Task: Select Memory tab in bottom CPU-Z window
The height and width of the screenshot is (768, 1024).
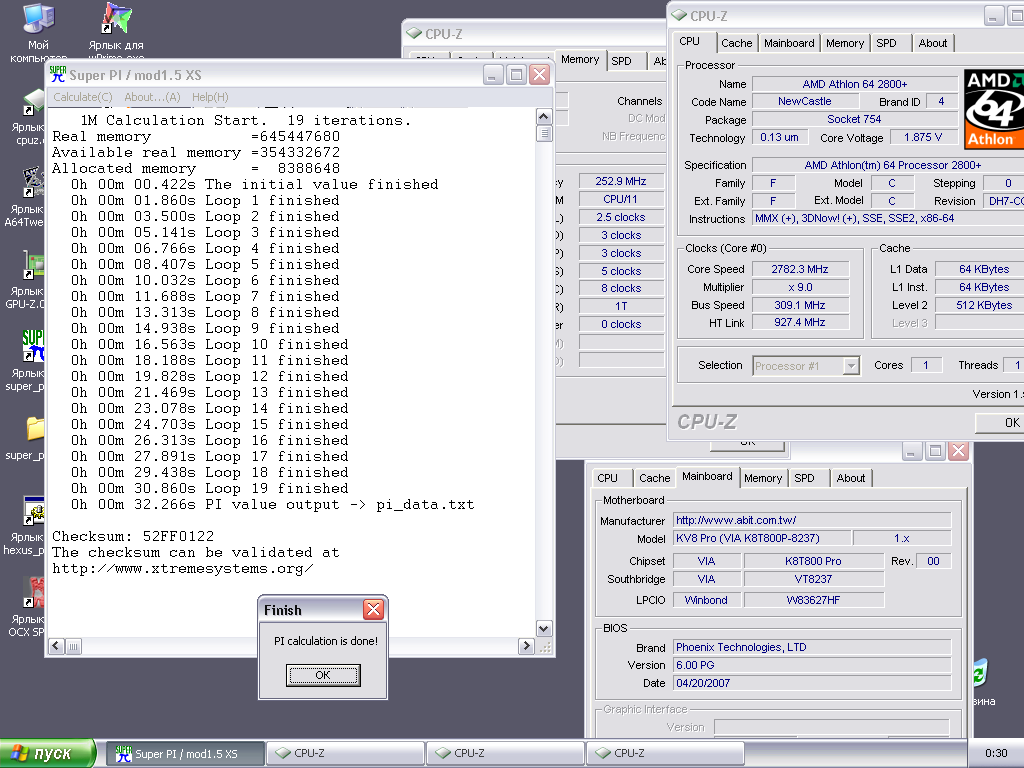Action: click(763, 478)
